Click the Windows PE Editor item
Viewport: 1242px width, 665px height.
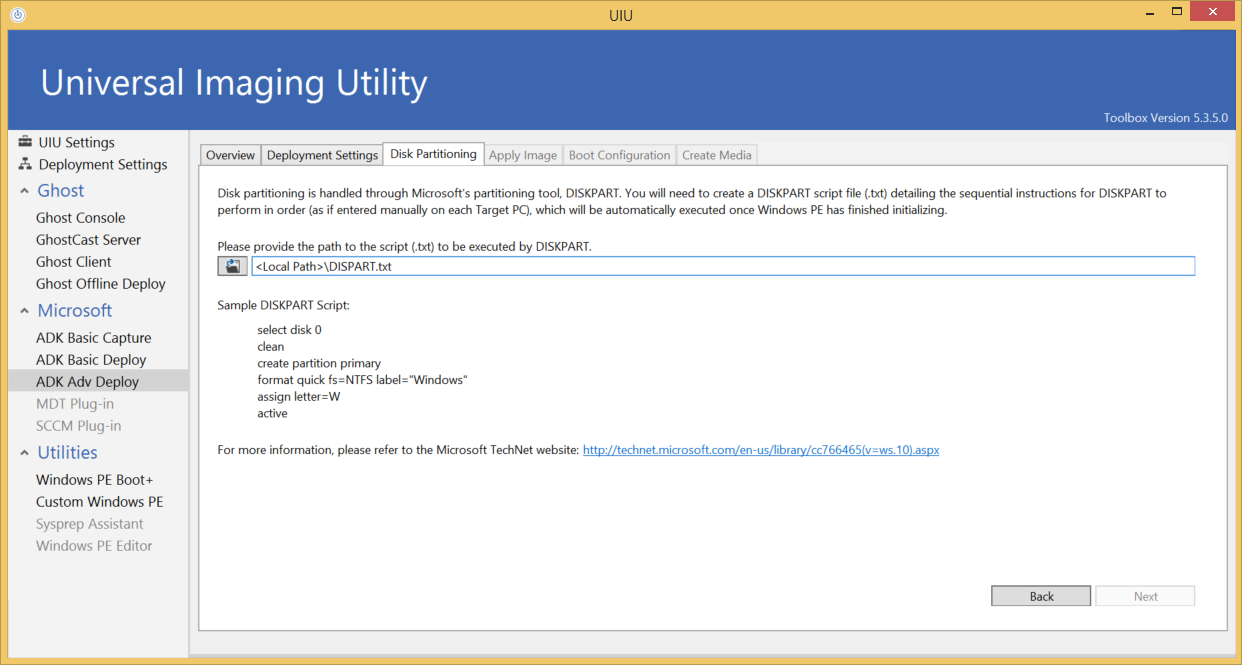pyautogui.click(x=94, y=546)
